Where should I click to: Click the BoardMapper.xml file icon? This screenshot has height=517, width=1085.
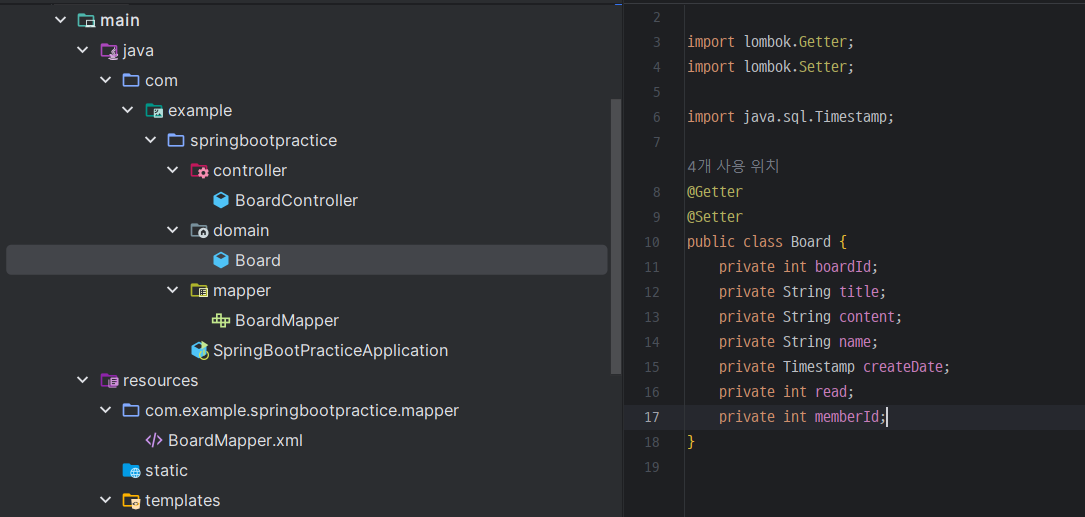154,441
